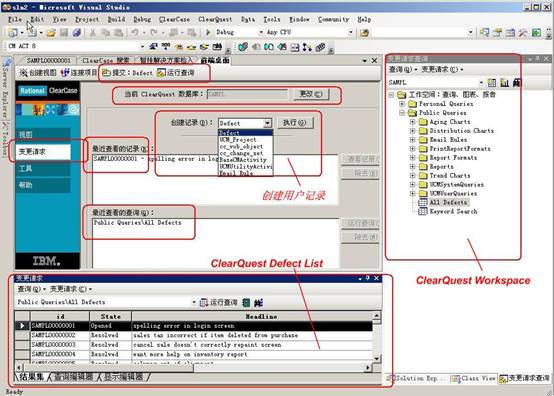The image size is (554, 396).
Task: Click the 运行查询 icon in workbench toolbar
Action: (161, 73)
